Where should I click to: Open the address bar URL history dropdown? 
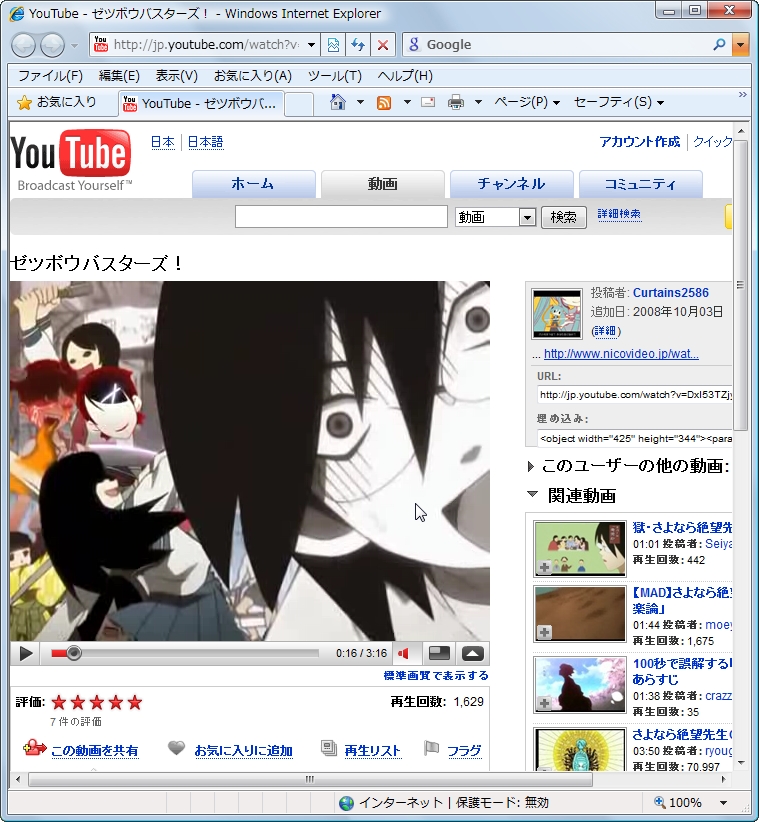click(x=311, y=45)
